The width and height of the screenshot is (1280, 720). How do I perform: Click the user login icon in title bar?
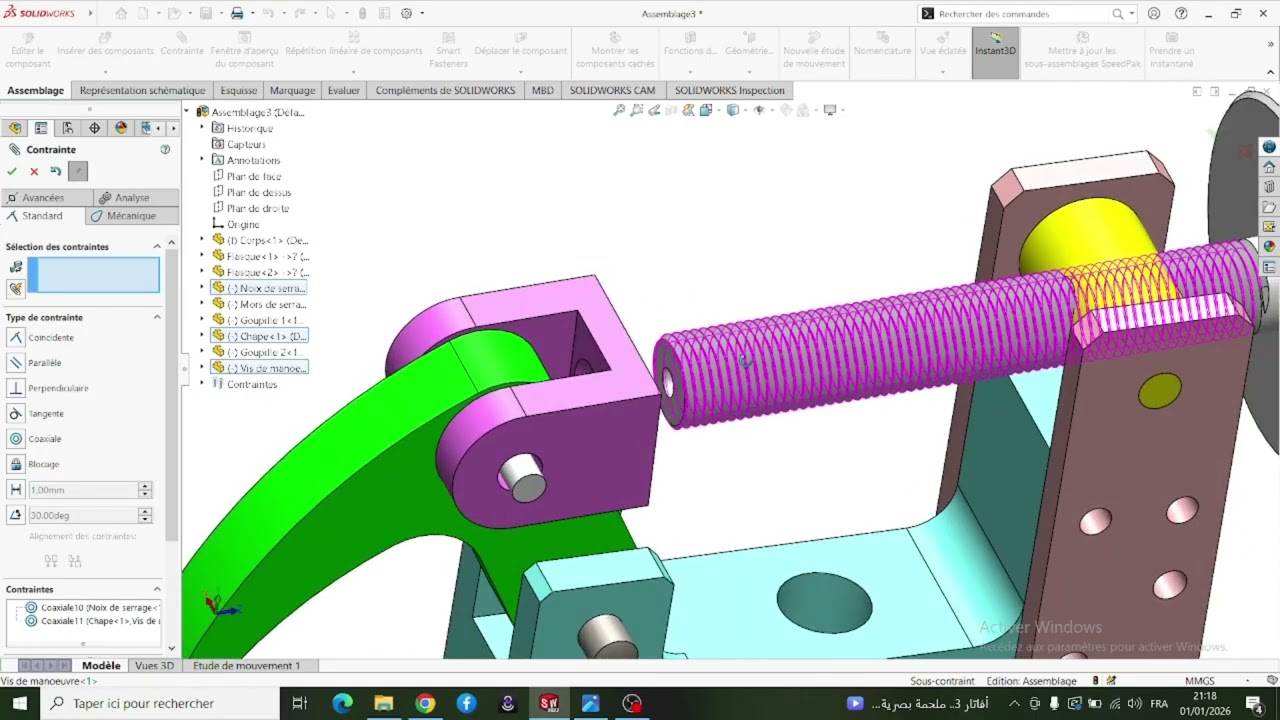(1155, 14)
